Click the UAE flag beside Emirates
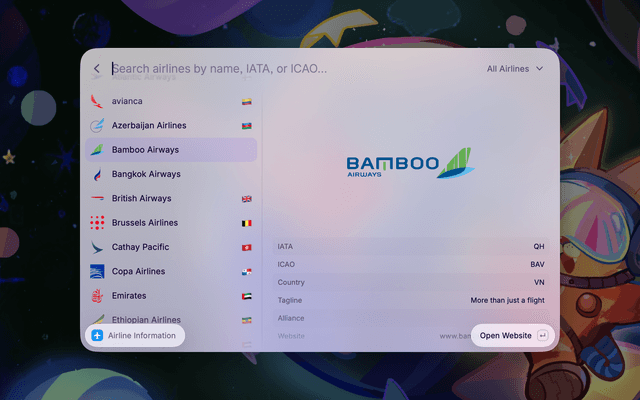 coord(247,296)
